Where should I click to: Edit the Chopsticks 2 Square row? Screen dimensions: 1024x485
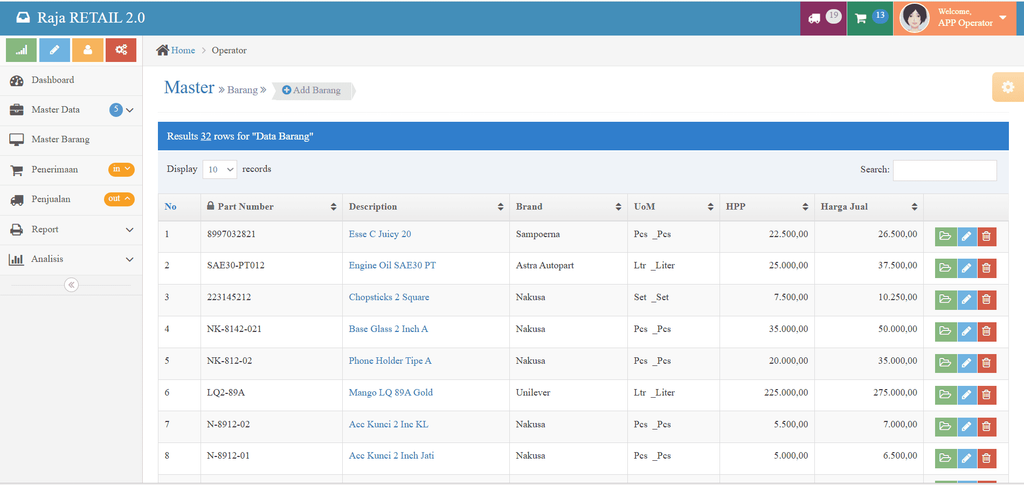(x=967, y=300)
